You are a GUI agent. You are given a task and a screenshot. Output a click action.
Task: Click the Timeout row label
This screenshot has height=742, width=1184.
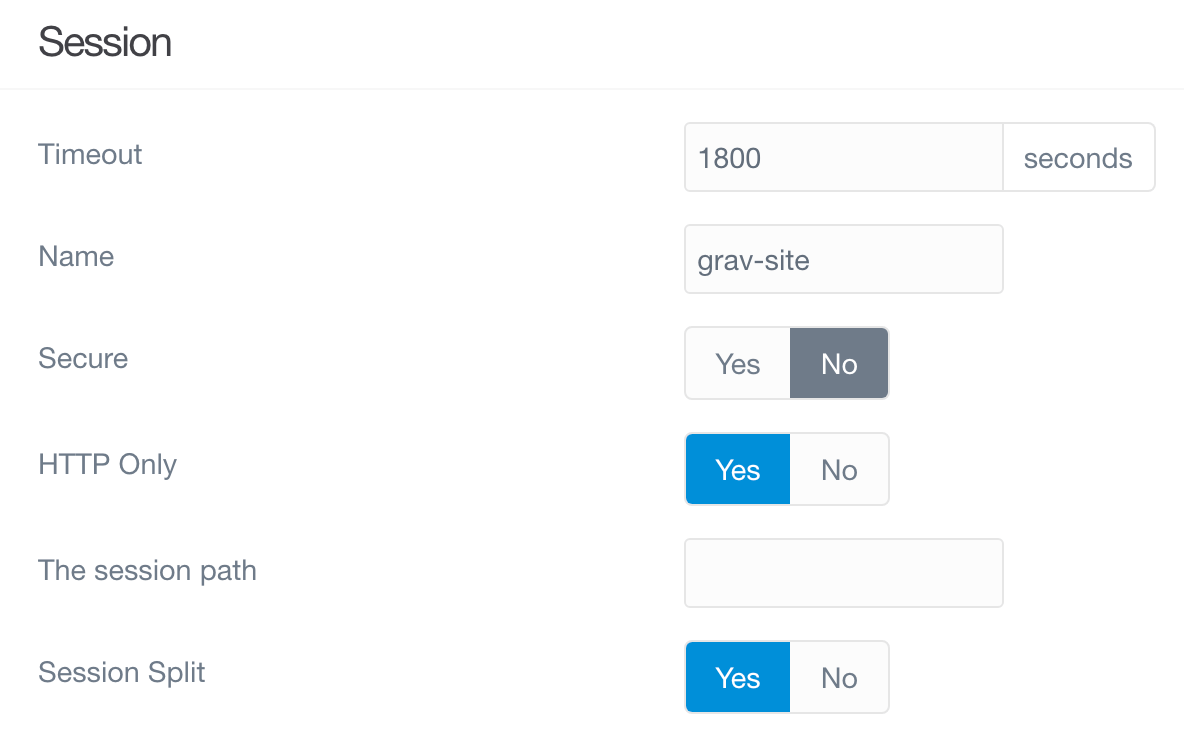(89, 155)
